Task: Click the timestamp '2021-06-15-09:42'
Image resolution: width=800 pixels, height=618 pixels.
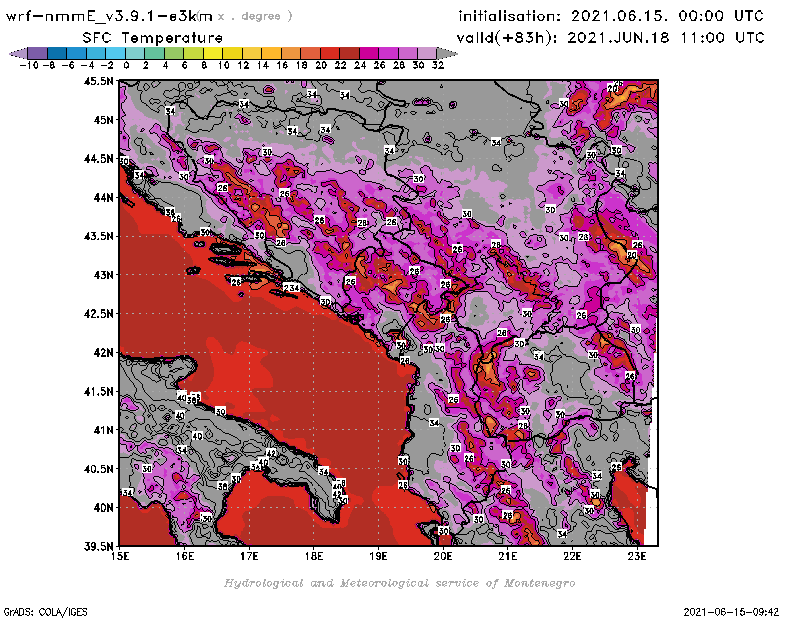Action: point(731,611)
